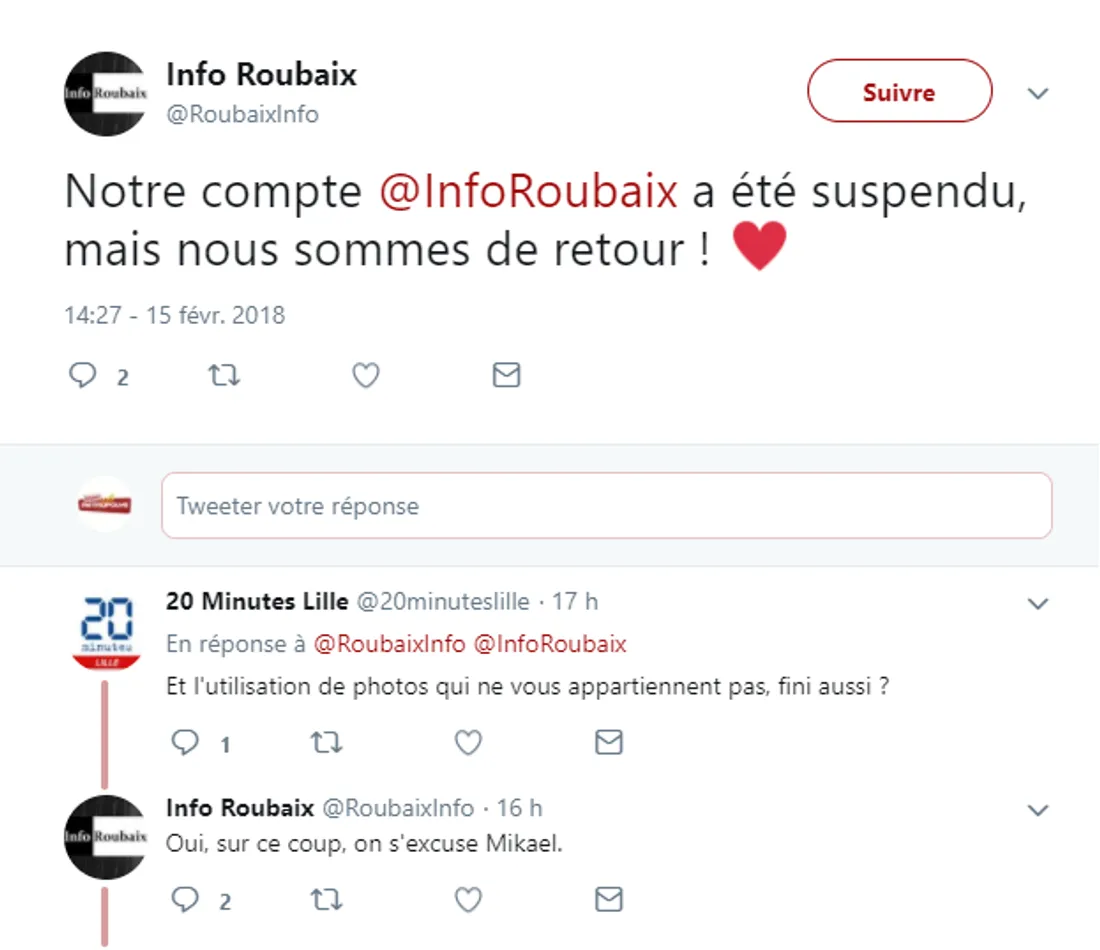1100x950 pixels.
Task: Open the 14:27 - 15 févr. 2018 timestamp
Action: (175, 315)
